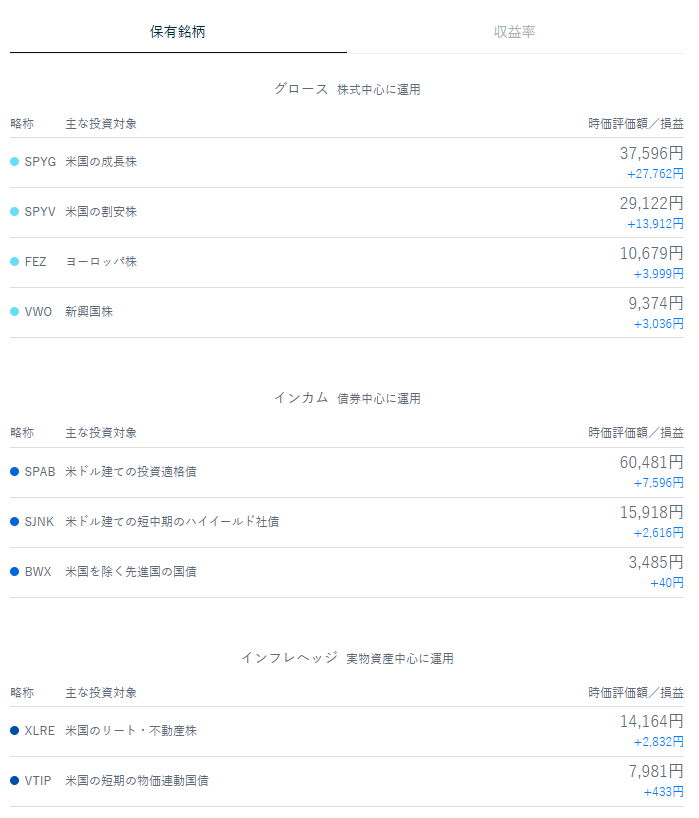Click the +40円 gain

click(667, 583)
